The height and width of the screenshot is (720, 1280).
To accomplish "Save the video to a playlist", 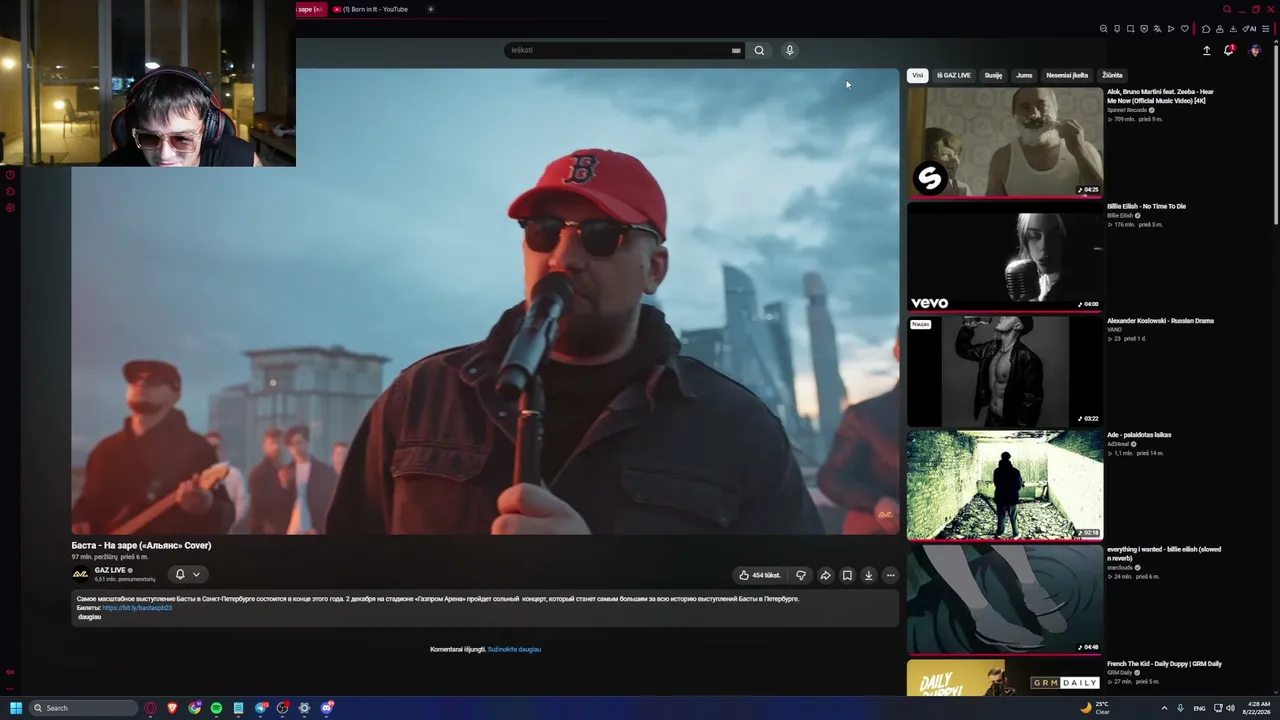I will coord(847,575).
